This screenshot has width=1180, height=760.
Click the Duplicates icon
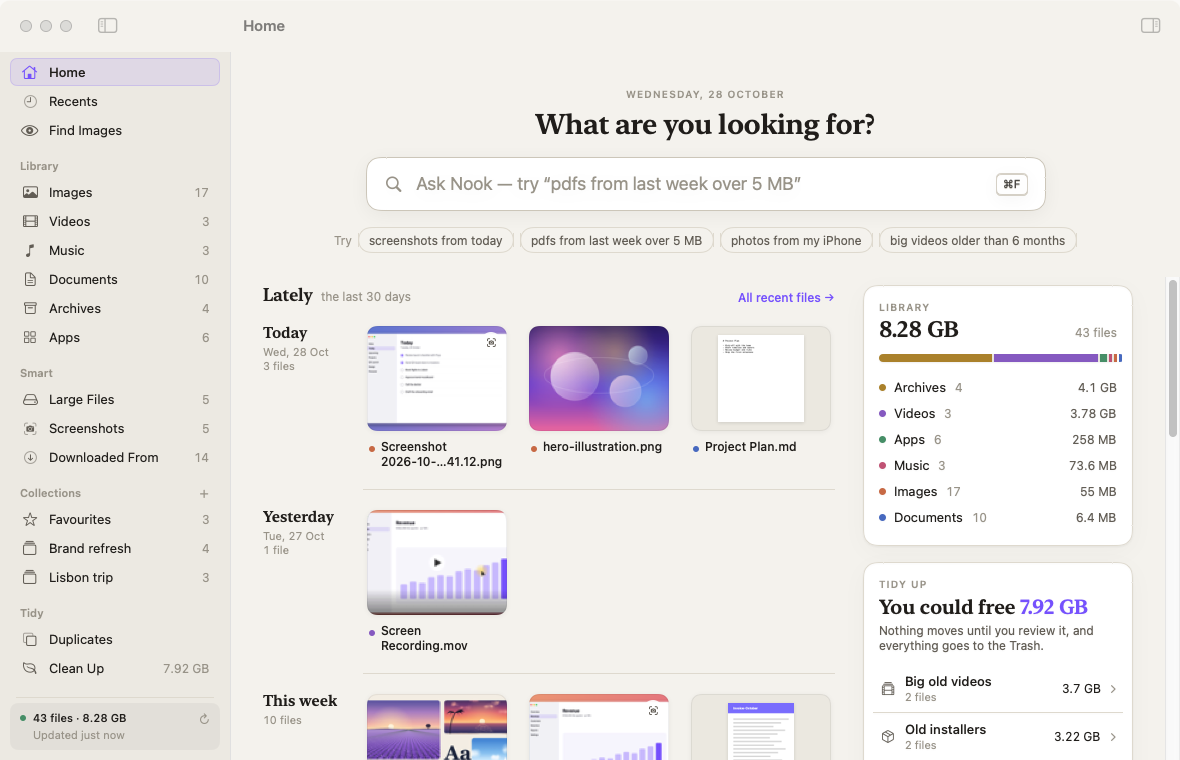[30, 640]
